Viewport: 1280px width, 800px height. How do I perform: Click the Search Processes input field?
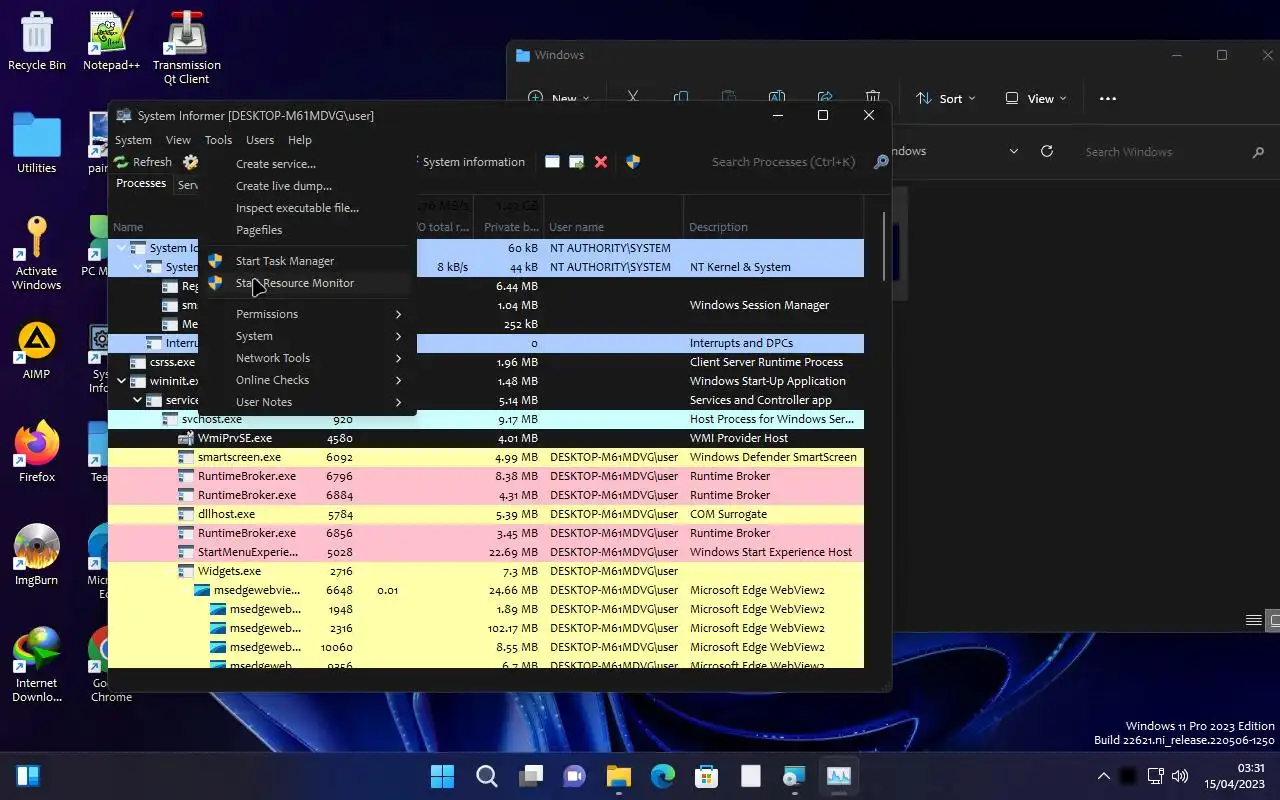coord(783,162)
